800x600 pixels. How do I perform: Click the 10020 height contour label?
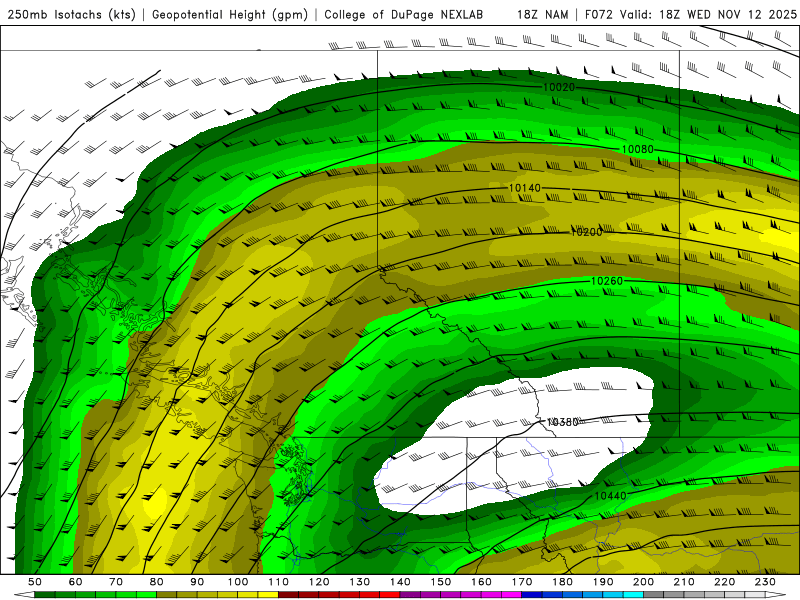click(x=559, y=87)
